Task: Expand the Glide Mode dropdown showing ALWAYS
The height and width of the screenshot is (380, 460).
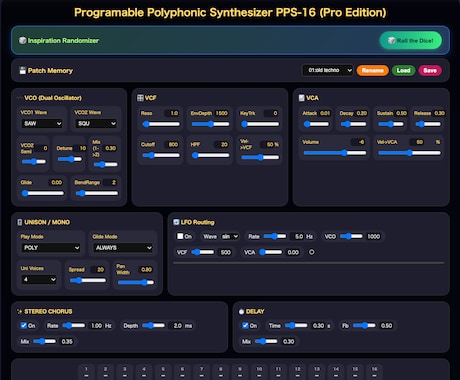Action: click(x=123, y=248)
